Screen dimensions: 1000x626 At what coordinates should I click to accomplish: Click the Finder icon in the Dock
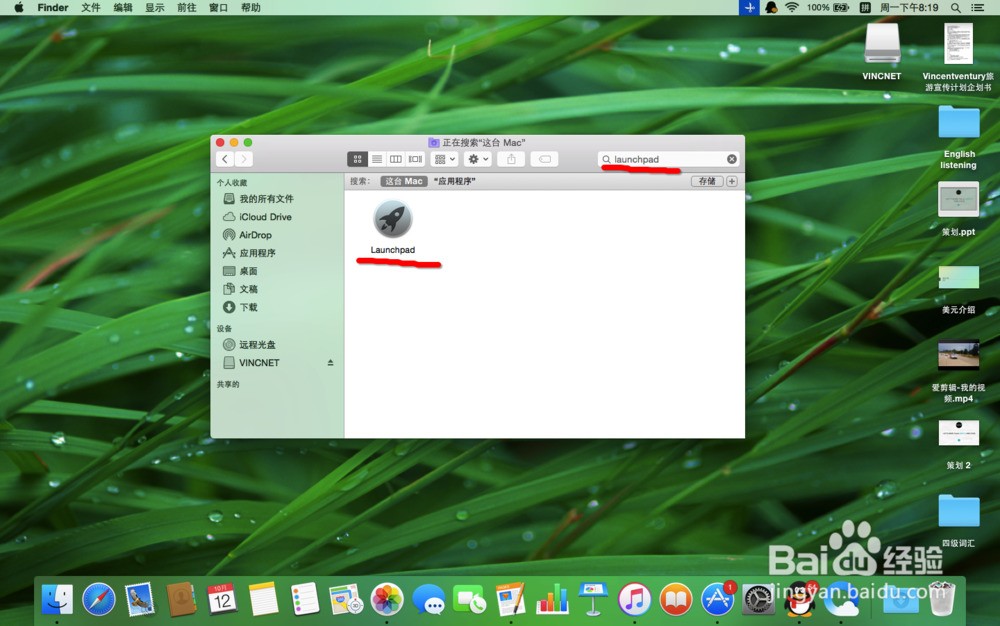(57, 599)
